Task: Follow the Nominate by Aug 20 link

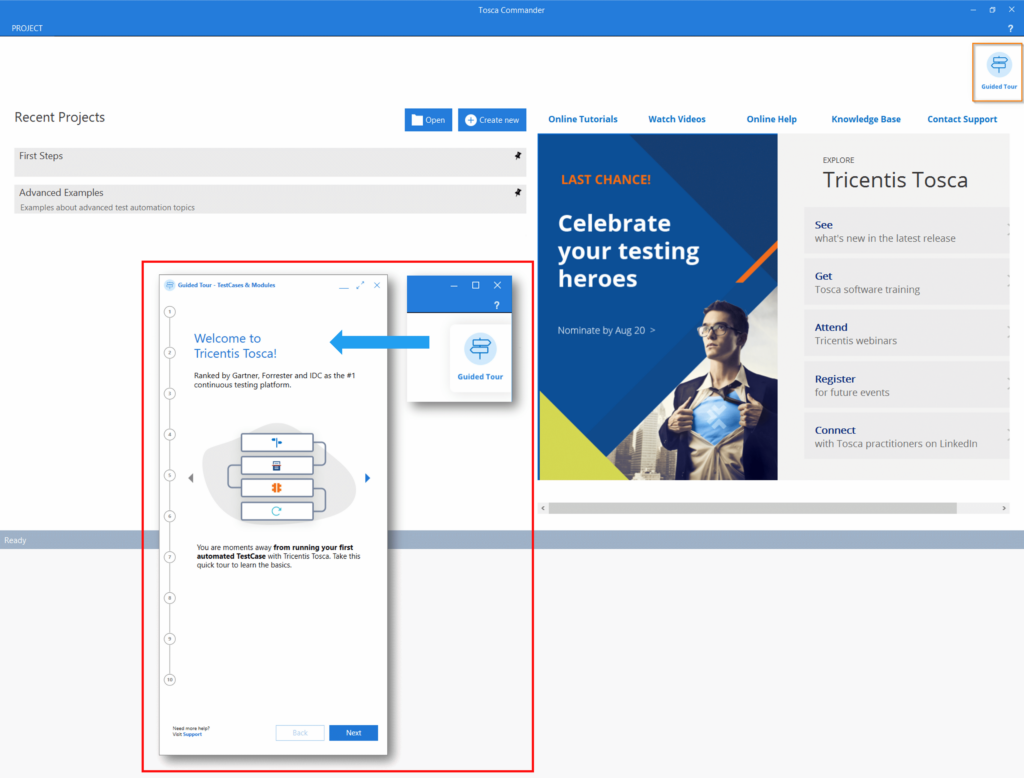Action: tap(606, 330)
